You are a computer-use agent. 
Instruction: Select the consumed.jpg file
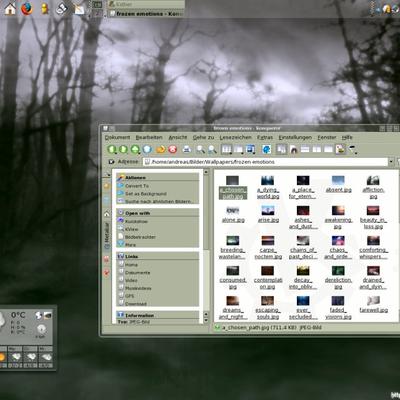click(x=233, y=278)
